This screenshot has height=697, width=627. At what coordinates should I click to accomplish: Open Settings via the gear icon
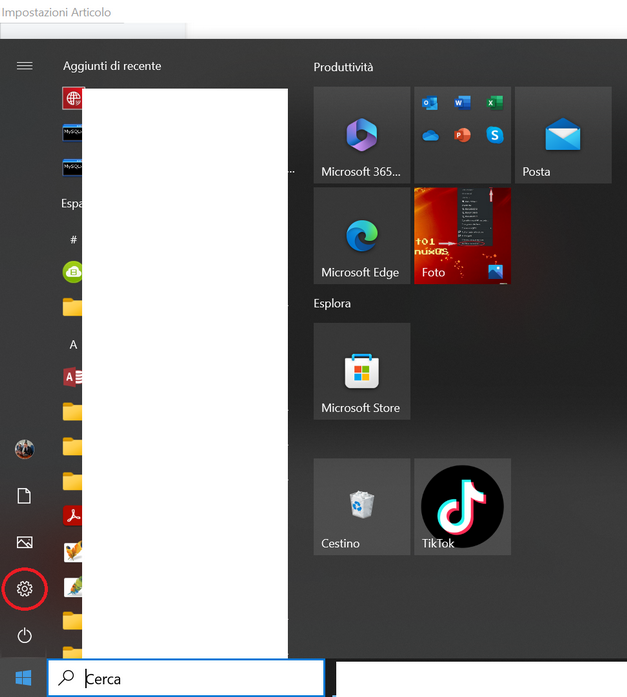pos(24,589)
